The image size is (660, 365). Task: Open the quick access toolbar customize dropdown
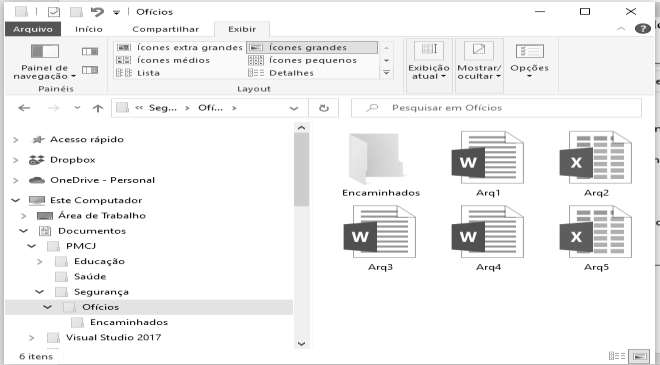point(117,12)
